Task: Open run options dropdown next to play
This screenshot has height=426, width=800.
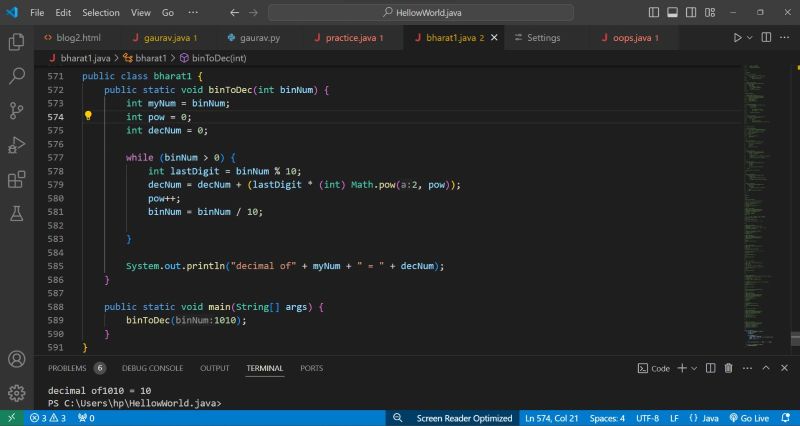Action: (x=749, y=38)
